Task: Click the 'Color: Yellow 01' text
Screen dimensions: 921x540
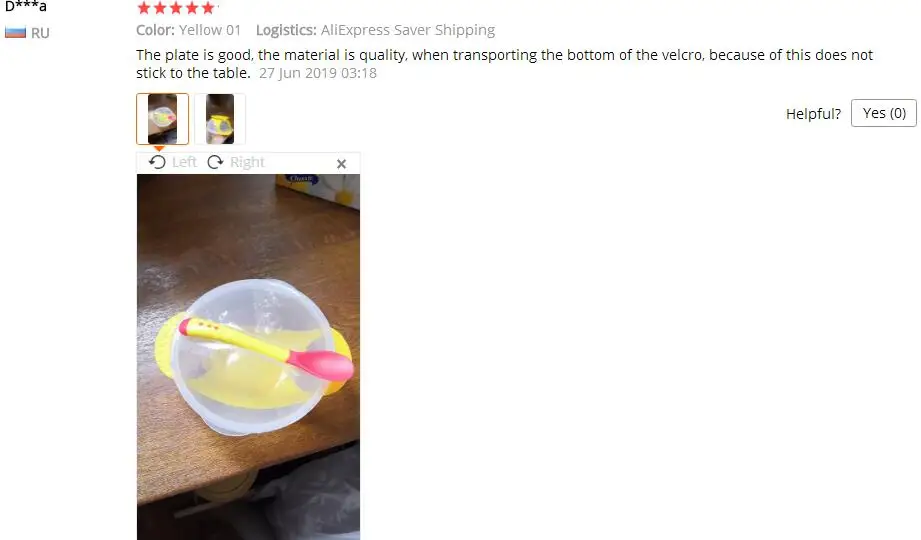Action: tap(189, 30)
